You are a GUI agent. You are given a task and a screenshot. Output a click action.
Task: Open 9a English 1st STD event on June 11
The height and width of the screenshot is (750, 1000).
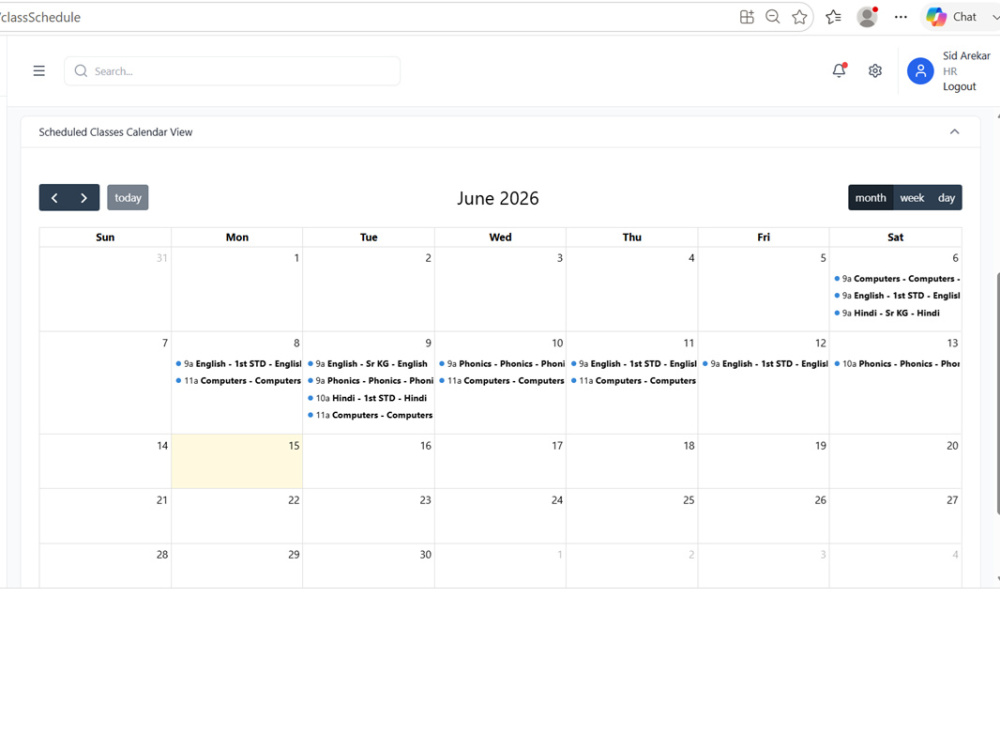[633, 364]
